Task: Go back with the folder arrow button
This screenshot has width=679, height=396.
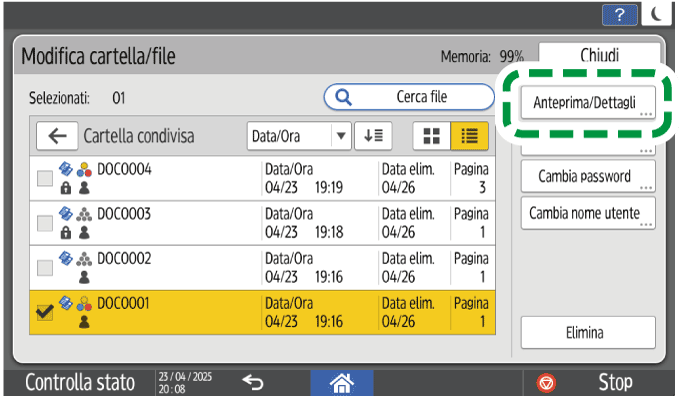Action: click(57, 136)
